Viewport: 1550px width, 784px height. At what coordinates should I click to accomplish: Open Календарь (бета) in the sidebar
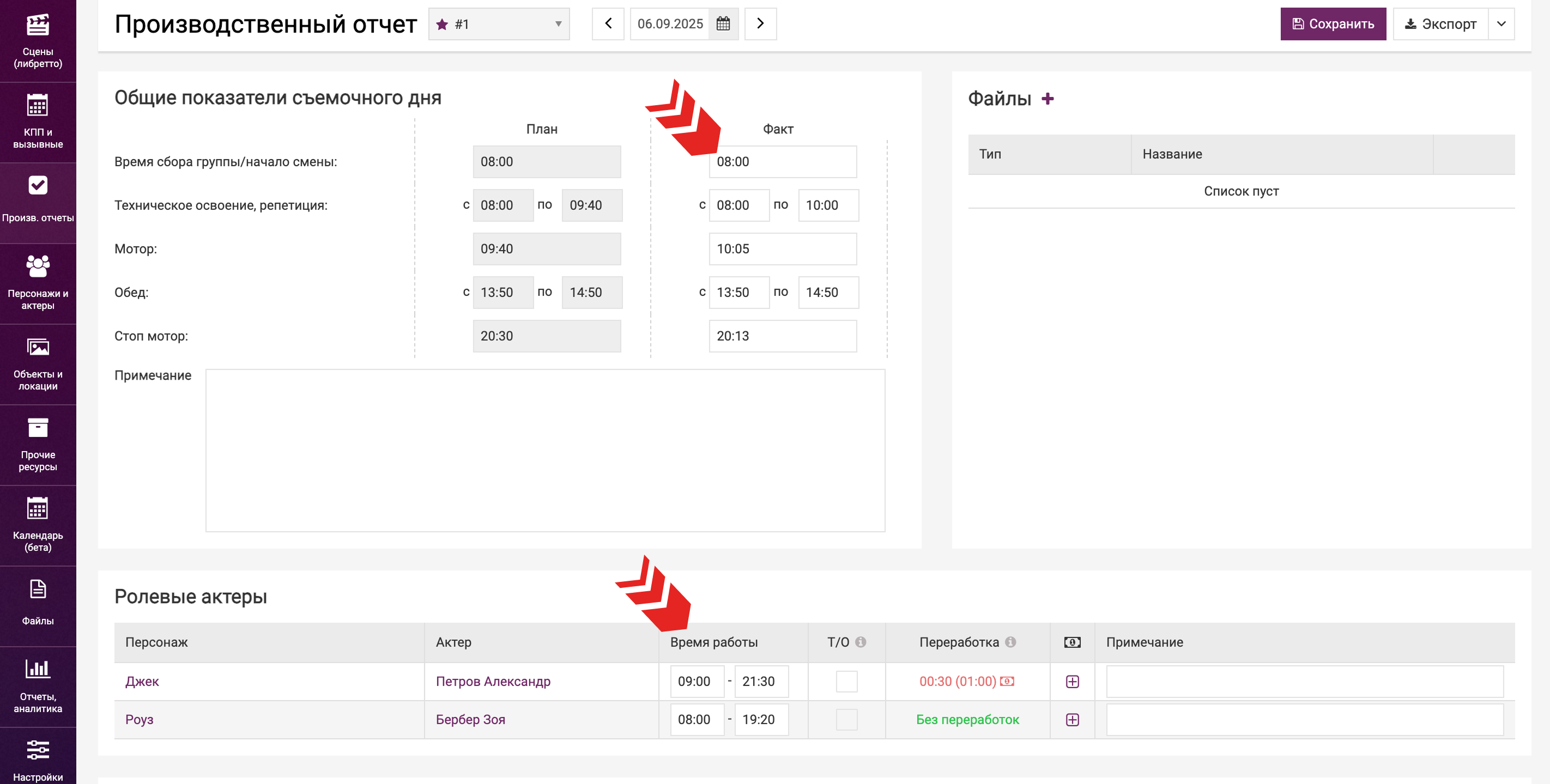click(38, 525)
